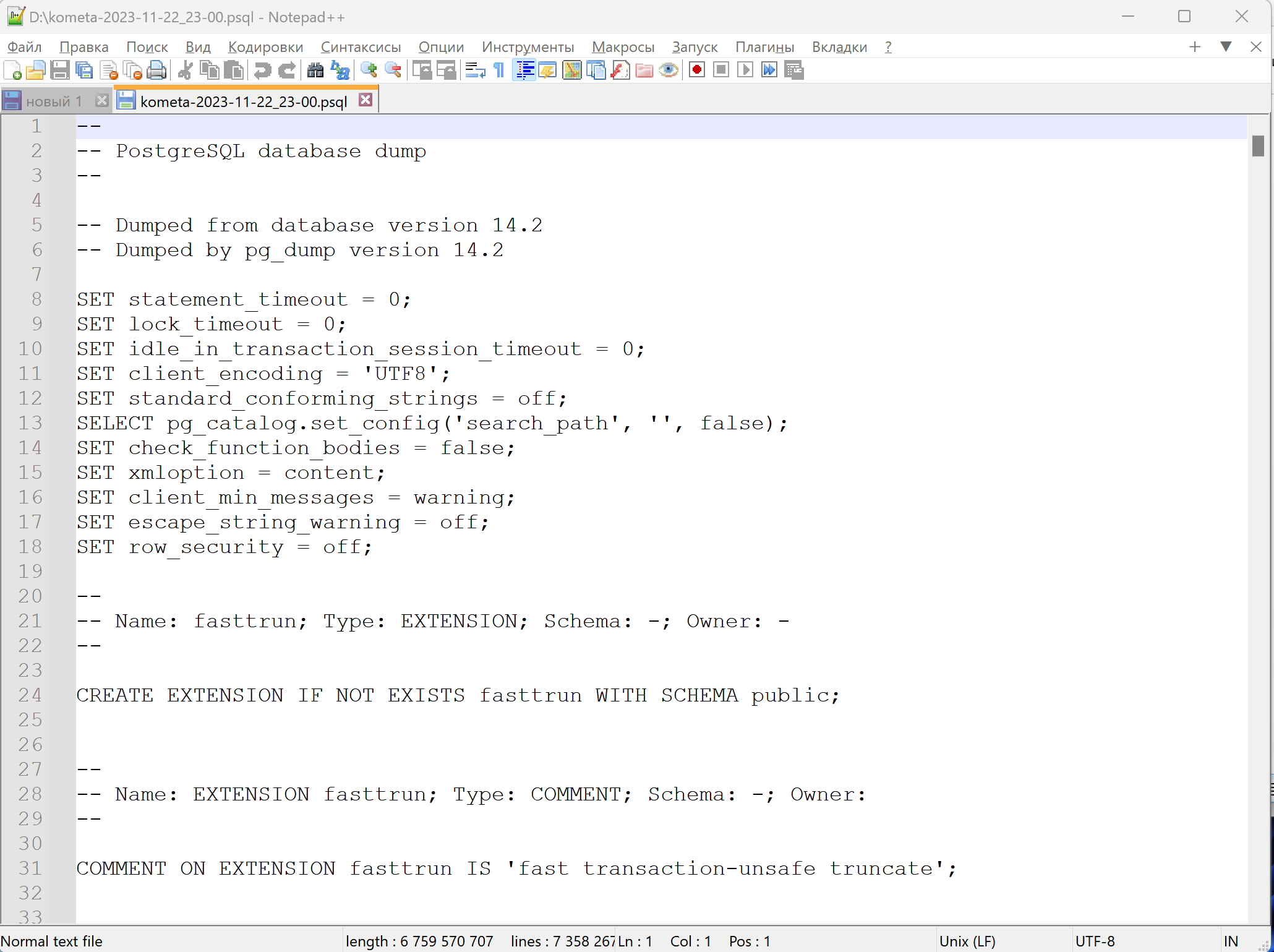Toggle the monitoring eye icon

(x=669, y=71)
